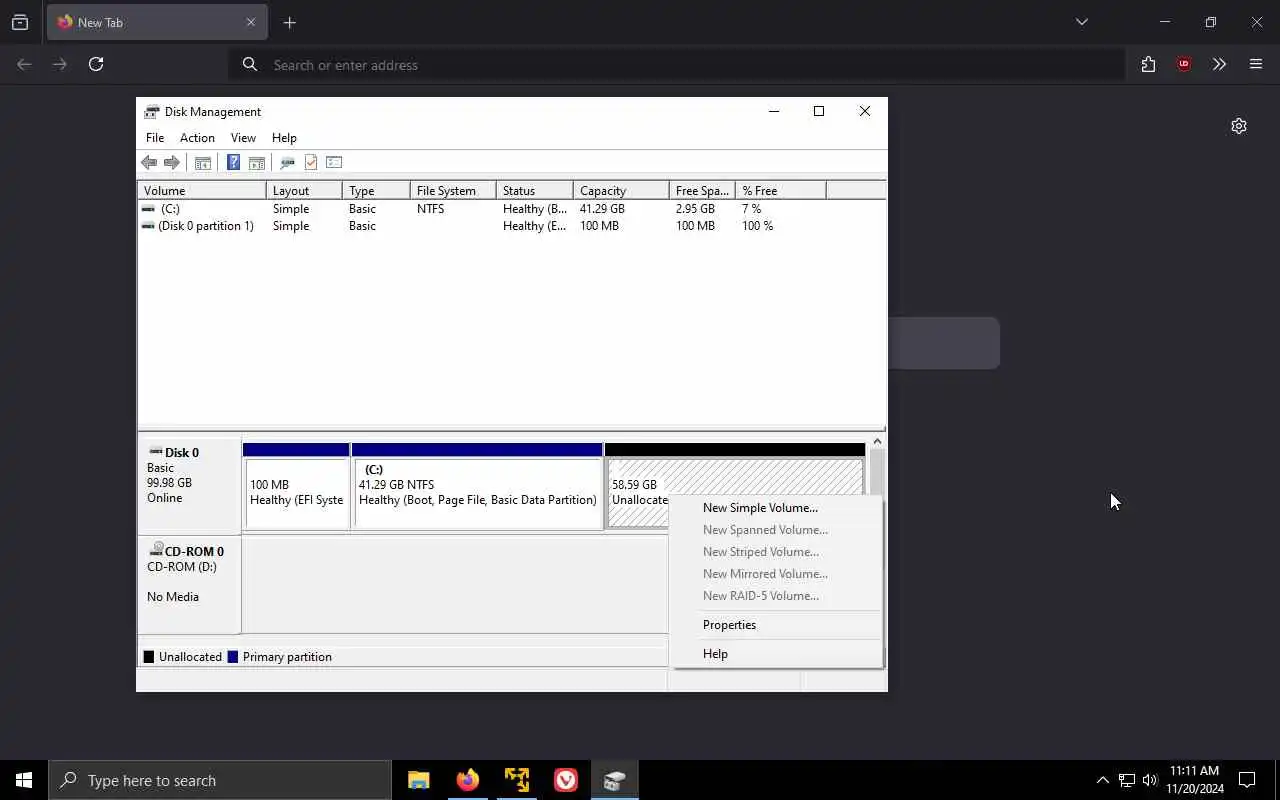Select the Disk 0 label panel
Image resolution: width=1280 pixels, height=800 pixels.
[x=190, y=486]
